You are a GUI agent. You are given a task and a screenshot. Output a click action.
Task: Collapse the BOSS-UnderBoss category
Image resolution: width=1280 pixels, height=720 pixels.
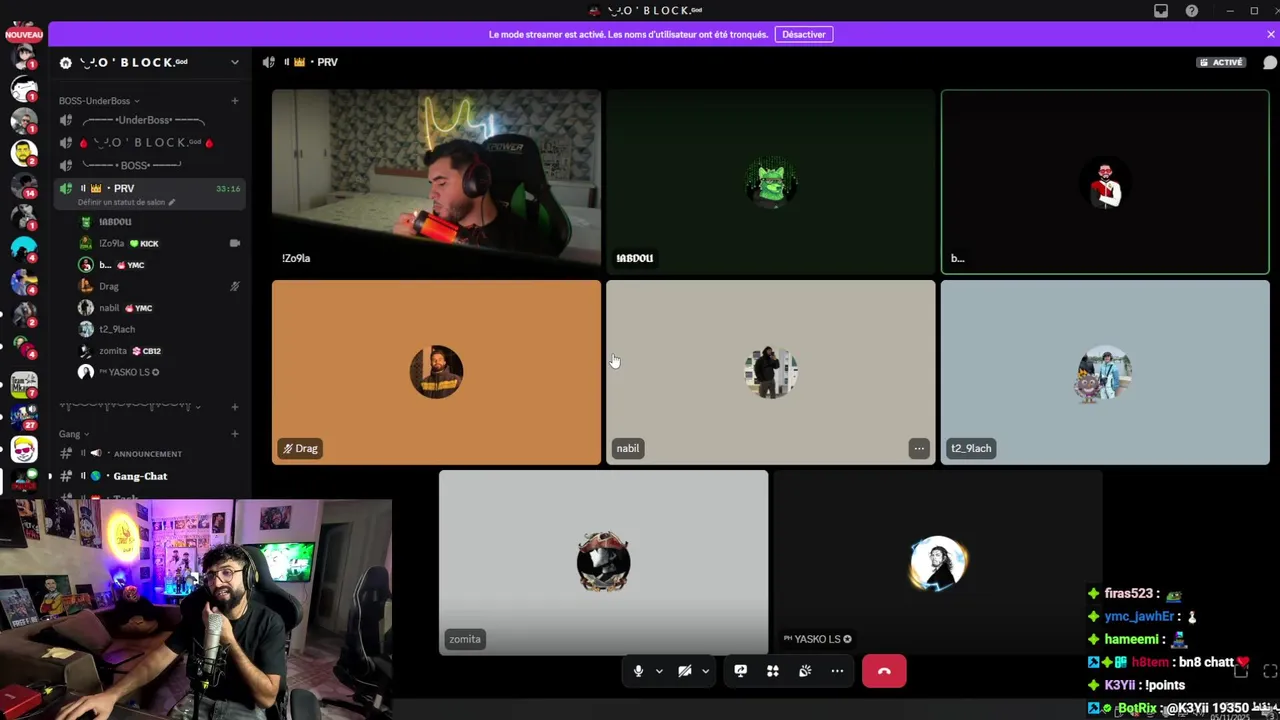click(99, 101)
